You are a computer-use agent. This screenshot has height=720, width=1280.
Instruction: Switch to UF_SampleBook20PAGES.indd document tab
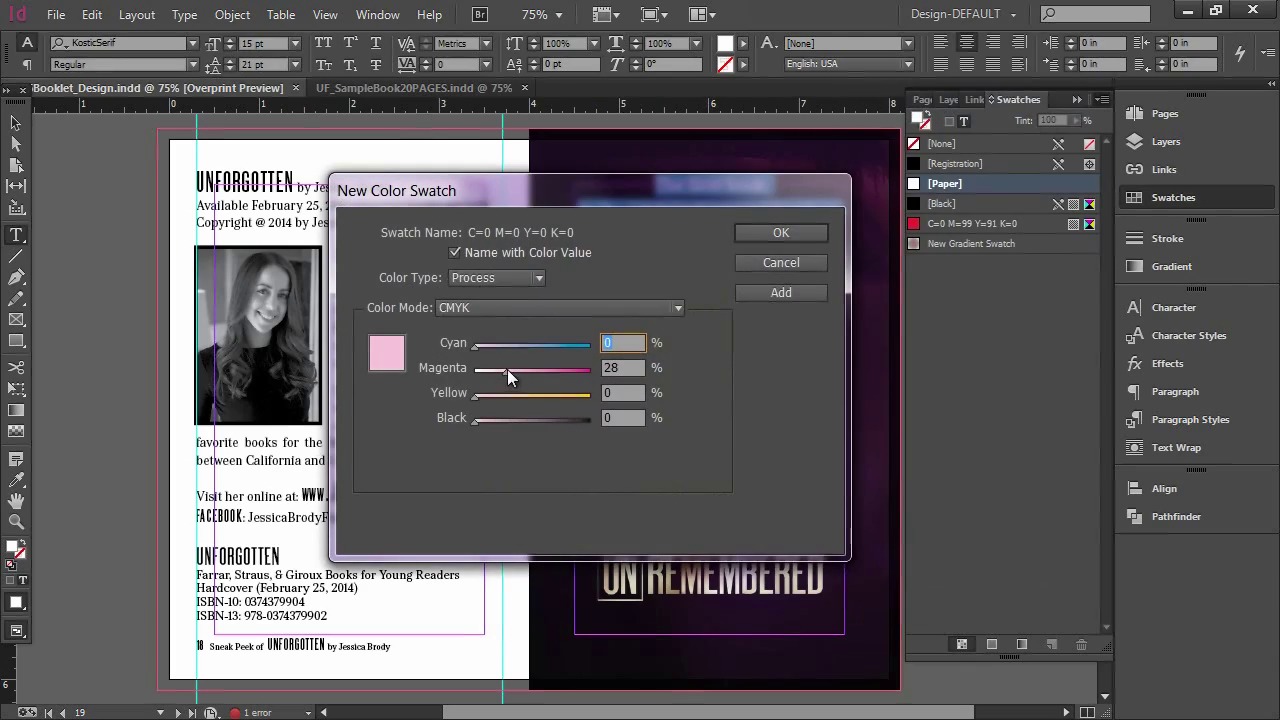pos(413,88)
